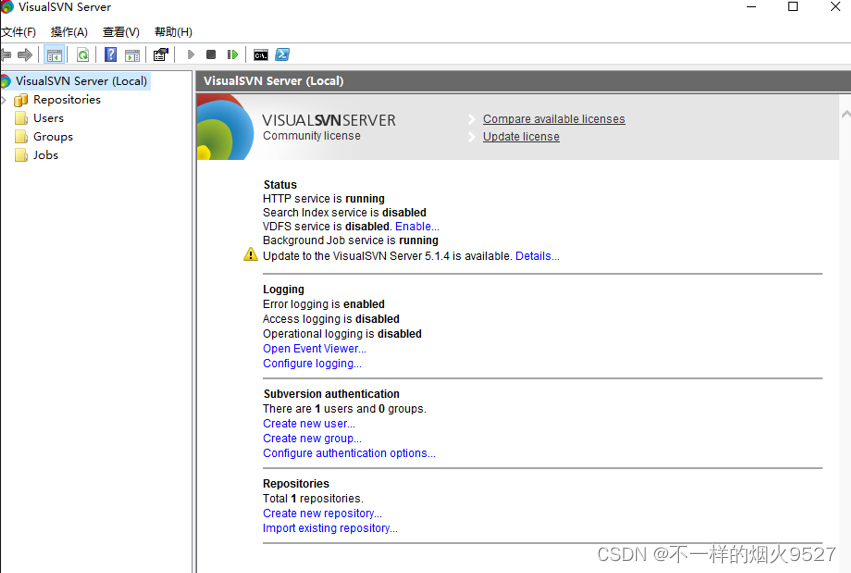Click the Jobs folder icon
This screenshot has height=573, width=851.
21,155
